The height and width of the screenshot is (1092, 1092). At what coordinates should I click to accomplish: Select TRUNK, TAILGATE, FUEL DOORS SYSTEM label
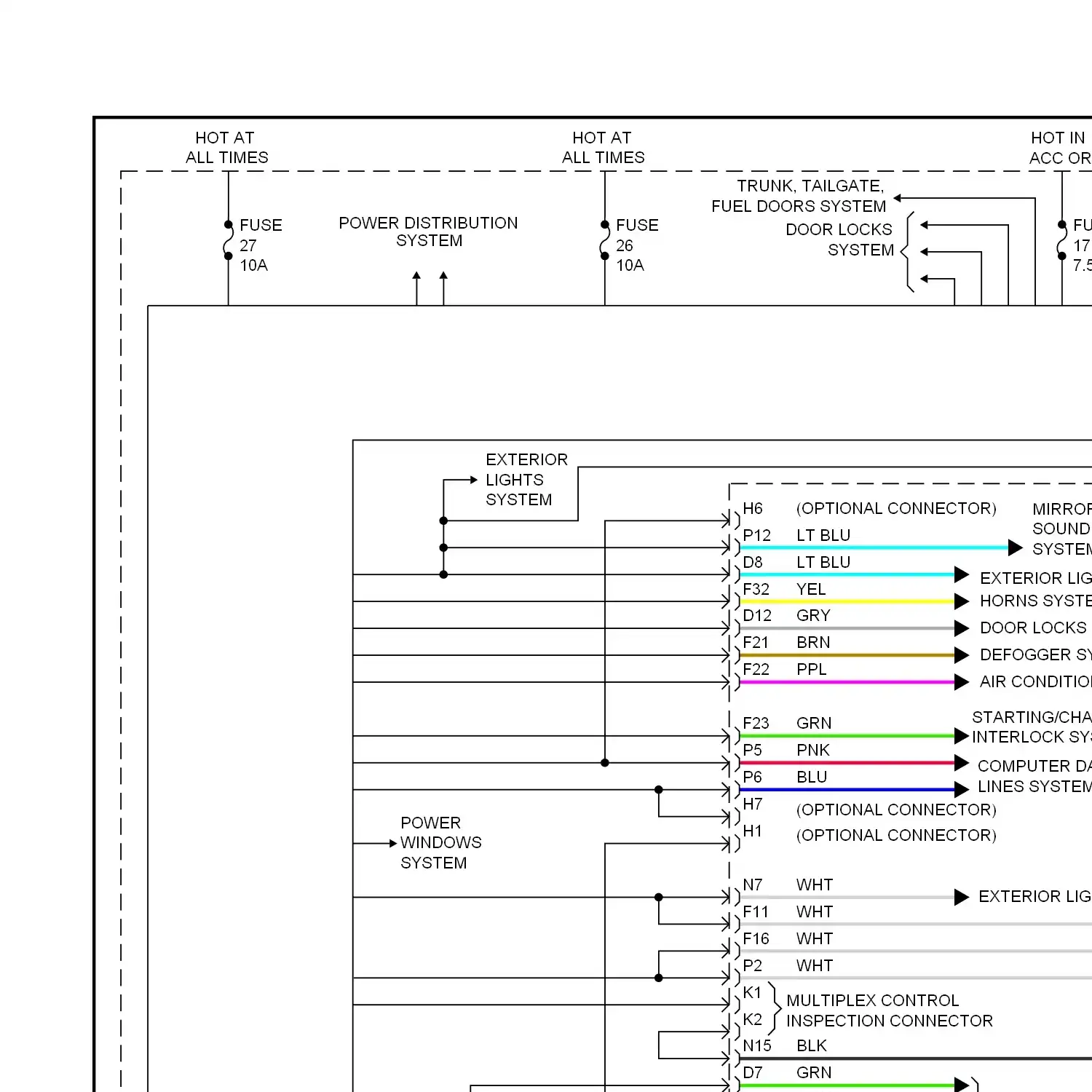point(799,196)
